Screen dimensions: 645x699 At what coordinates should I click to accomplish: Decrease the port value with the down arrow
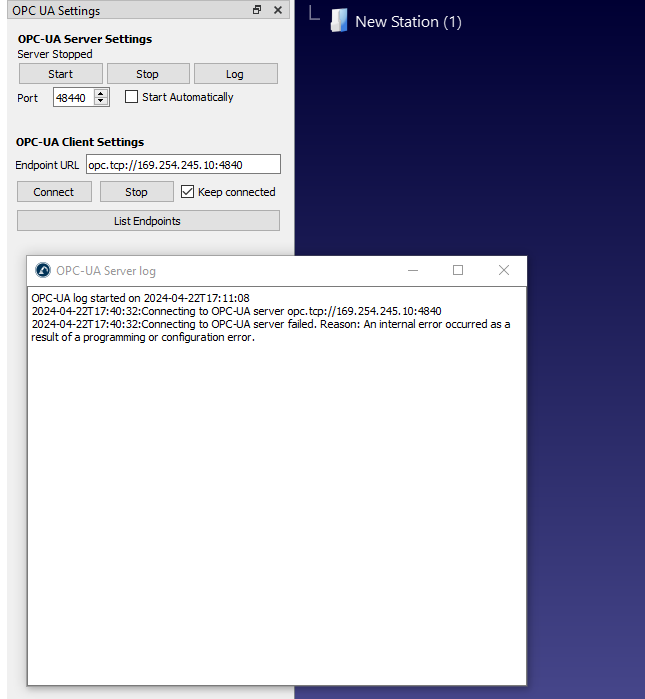(x=101, y=102)
